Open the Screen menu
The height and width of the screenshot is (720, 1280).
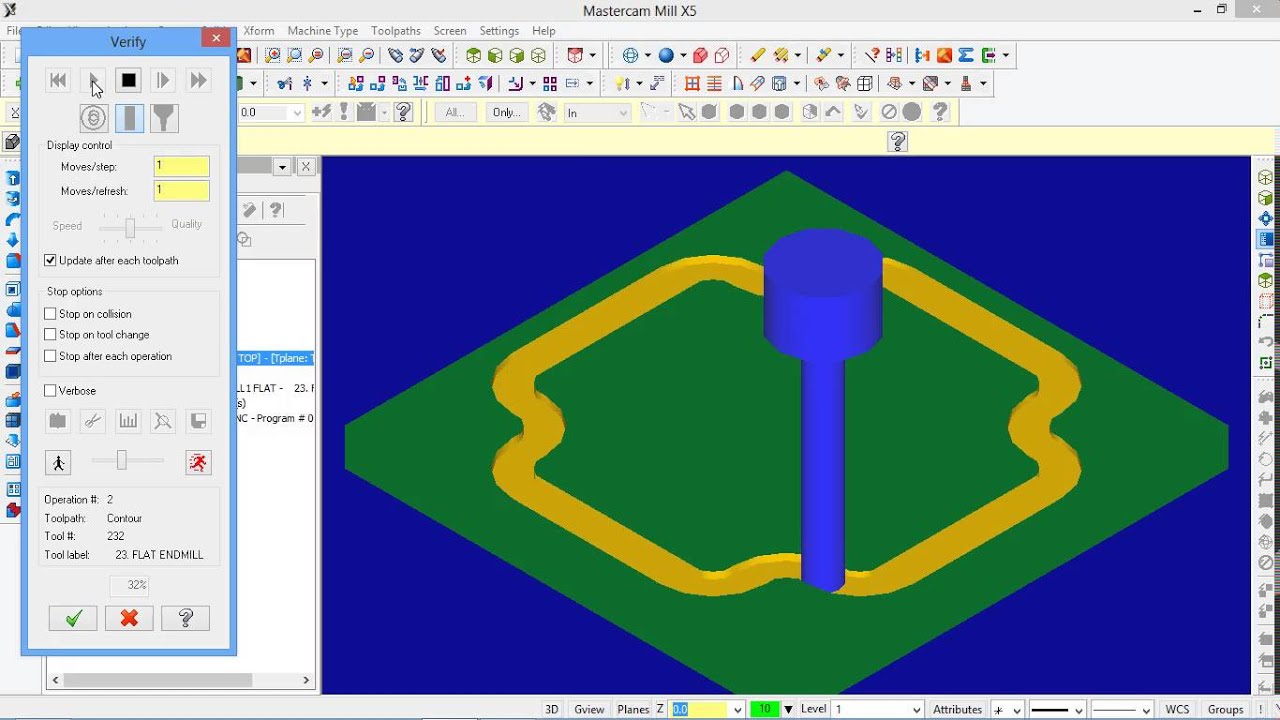pyautogui.click(x=450, y=31)
